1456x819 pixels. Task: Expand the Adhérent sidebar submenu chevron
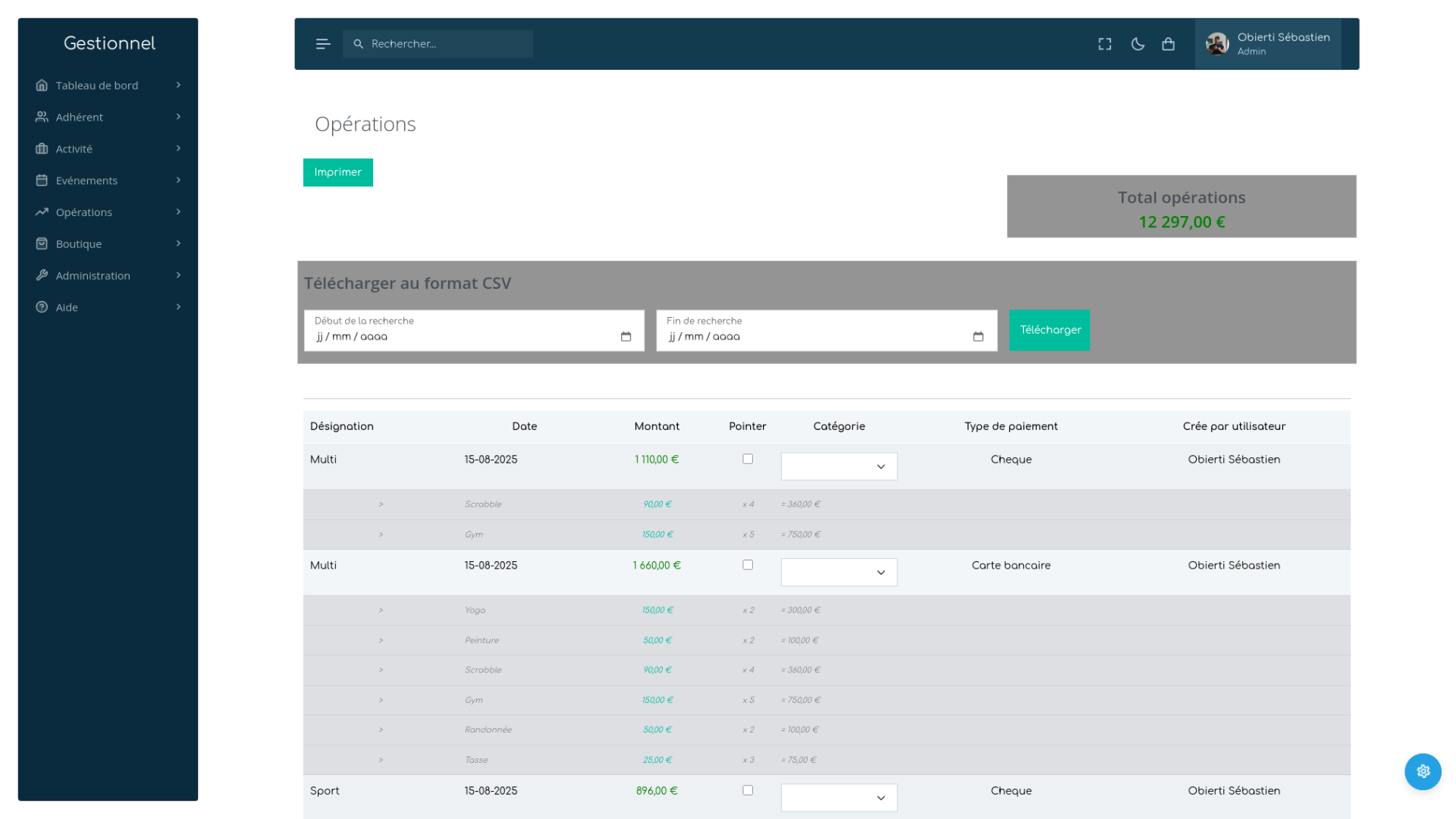click(178, 117)
